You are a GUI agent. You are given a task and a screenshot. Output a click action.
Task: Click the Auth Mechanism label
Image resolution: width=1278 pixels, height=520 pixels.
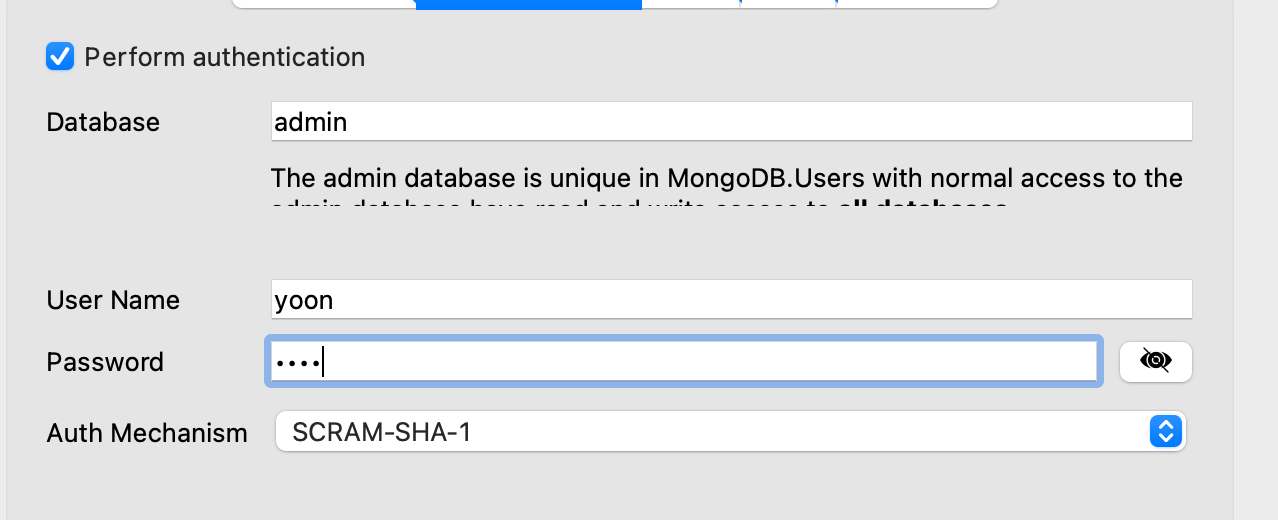pos(147,433)
